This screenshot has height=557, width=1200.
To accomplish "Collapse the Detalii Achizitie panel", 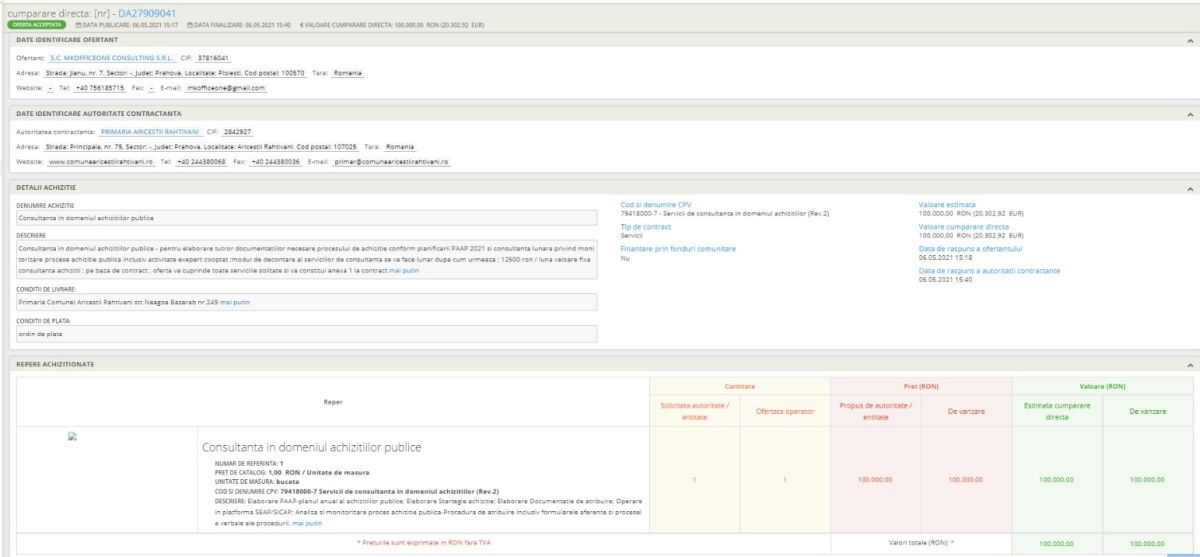I will pyautogui.click(x=1189, y=188).
